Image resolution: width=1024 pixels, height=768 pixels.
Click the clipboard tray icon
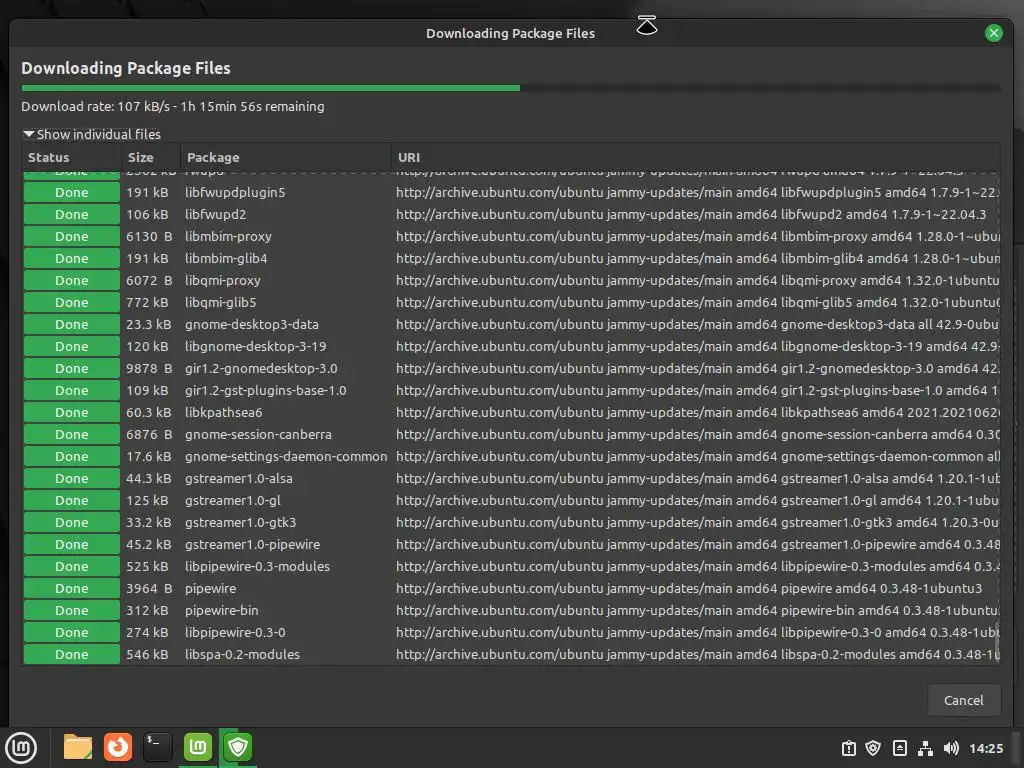(848, 748)
